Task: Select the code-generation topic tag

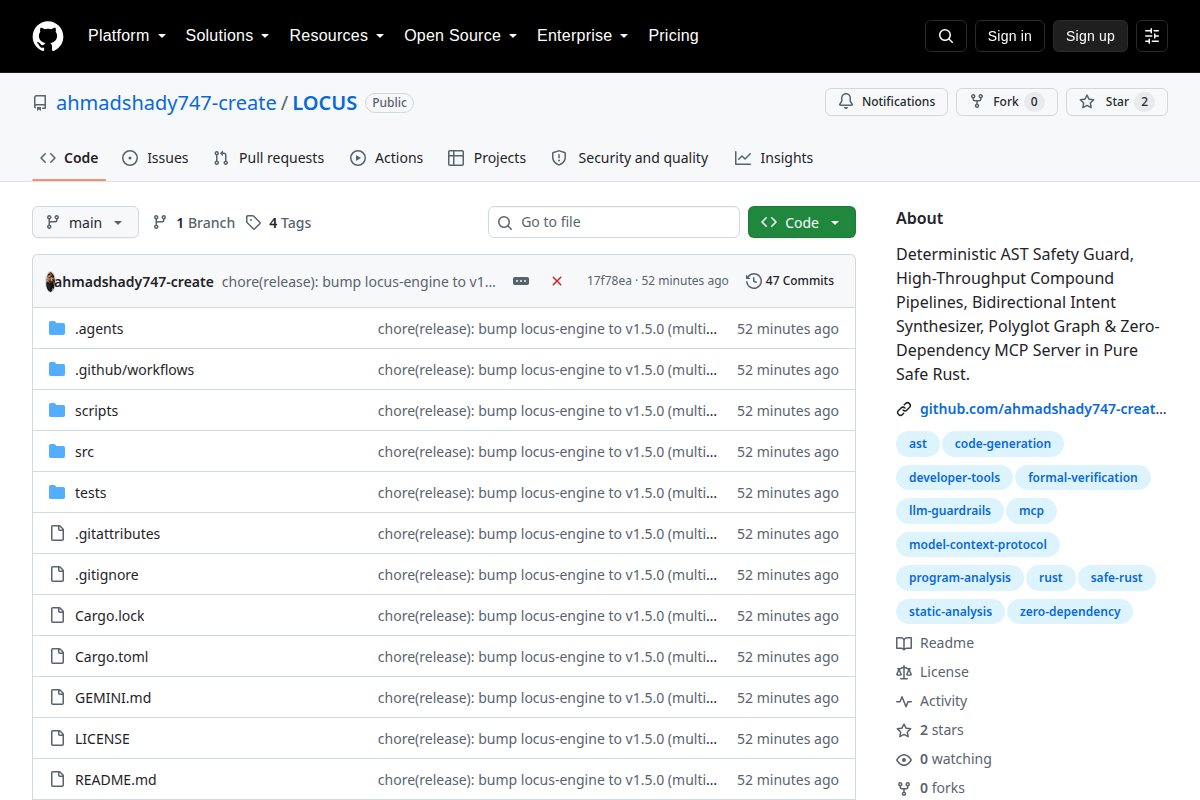Action: tap(1003, 444)
